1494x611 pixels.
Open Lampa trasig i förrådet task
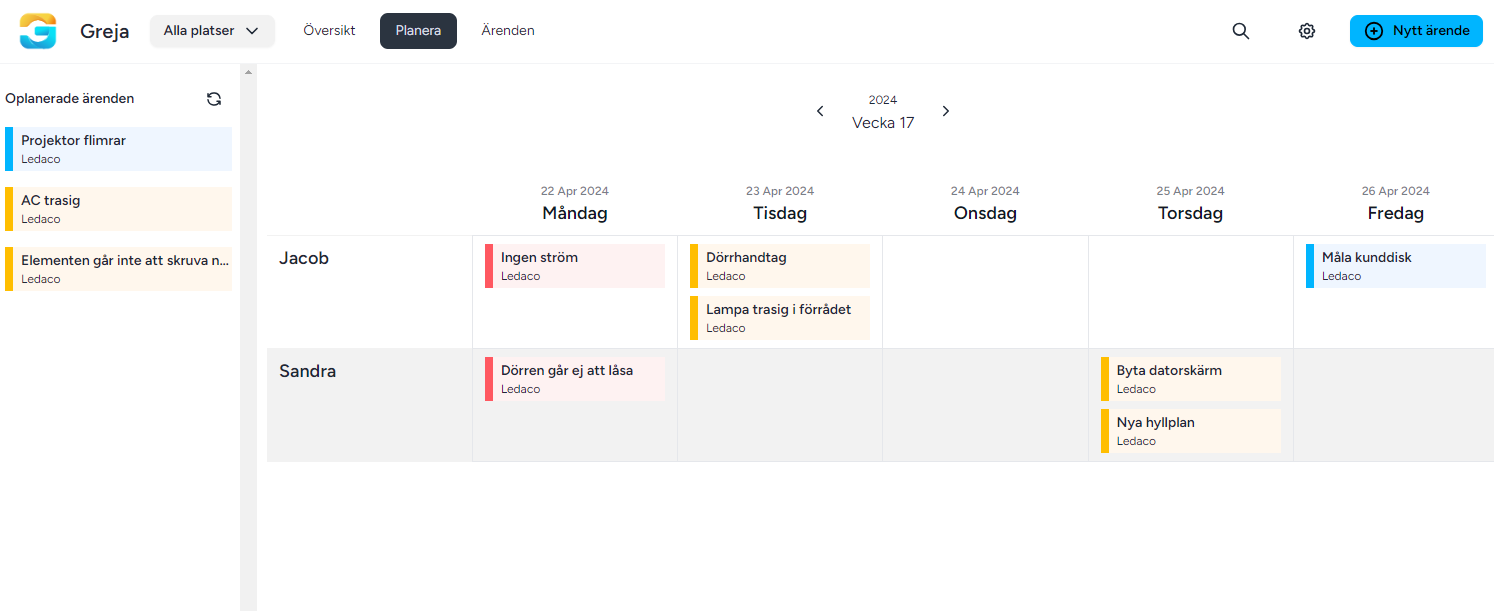(x=780, y=318)
